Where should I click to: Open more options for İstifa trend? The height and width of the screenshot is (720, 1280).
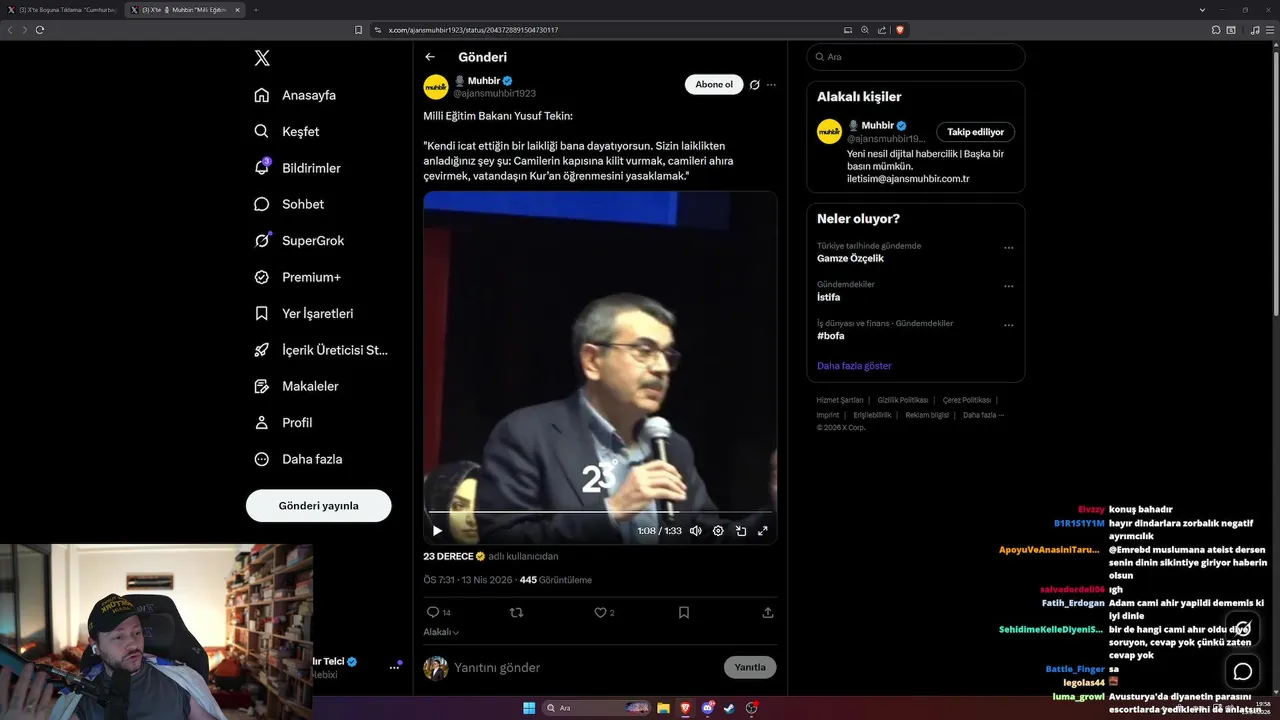[1008, 286]
